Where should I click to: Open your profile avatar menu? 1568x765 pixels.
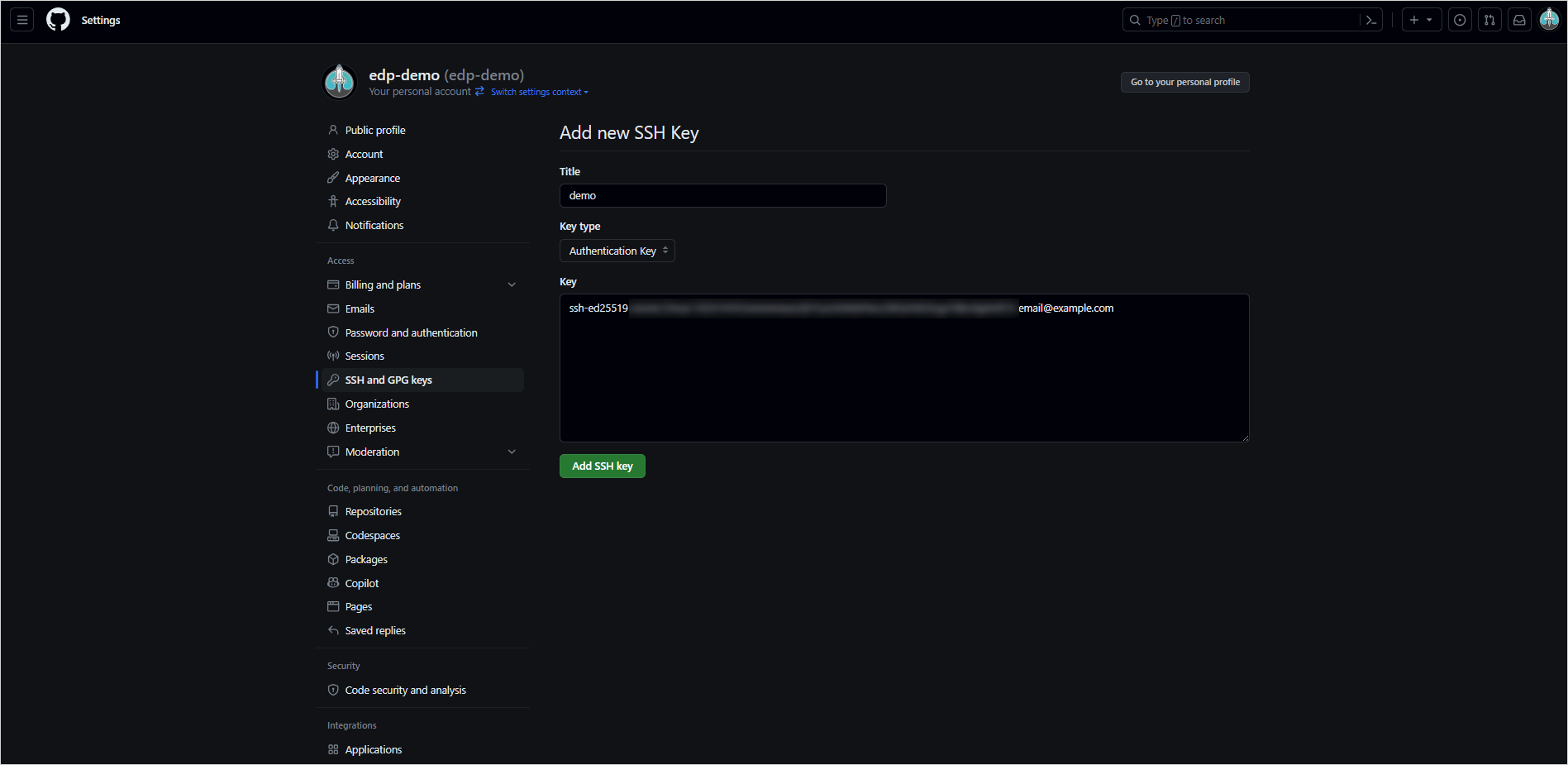pos(1549,19)
